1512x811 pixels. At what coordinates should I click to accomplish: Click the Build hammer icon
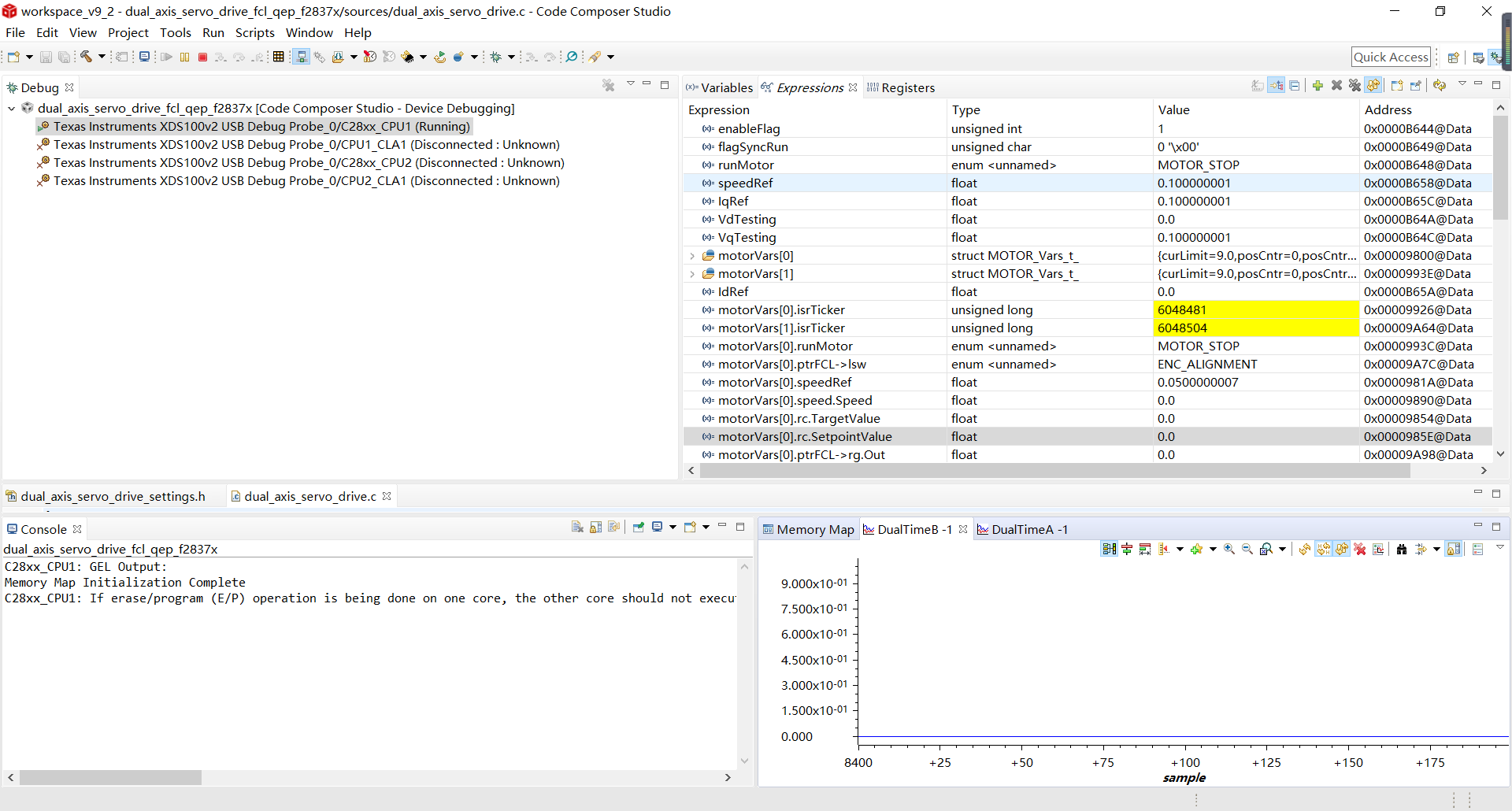(x=86, y=57)
